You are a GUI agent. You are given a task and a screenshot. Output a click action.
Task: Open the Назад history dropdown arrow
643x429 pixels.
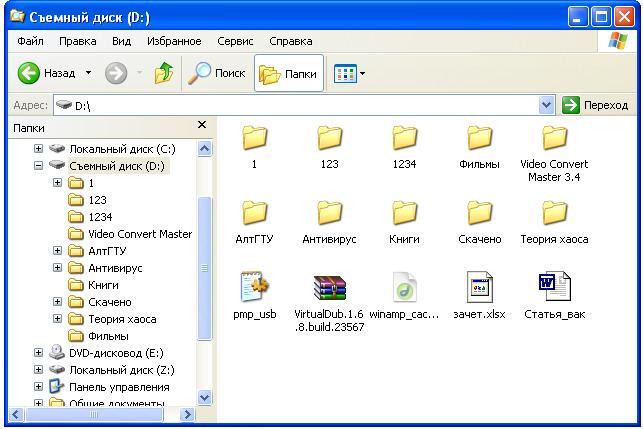click(x=88, y=73)
